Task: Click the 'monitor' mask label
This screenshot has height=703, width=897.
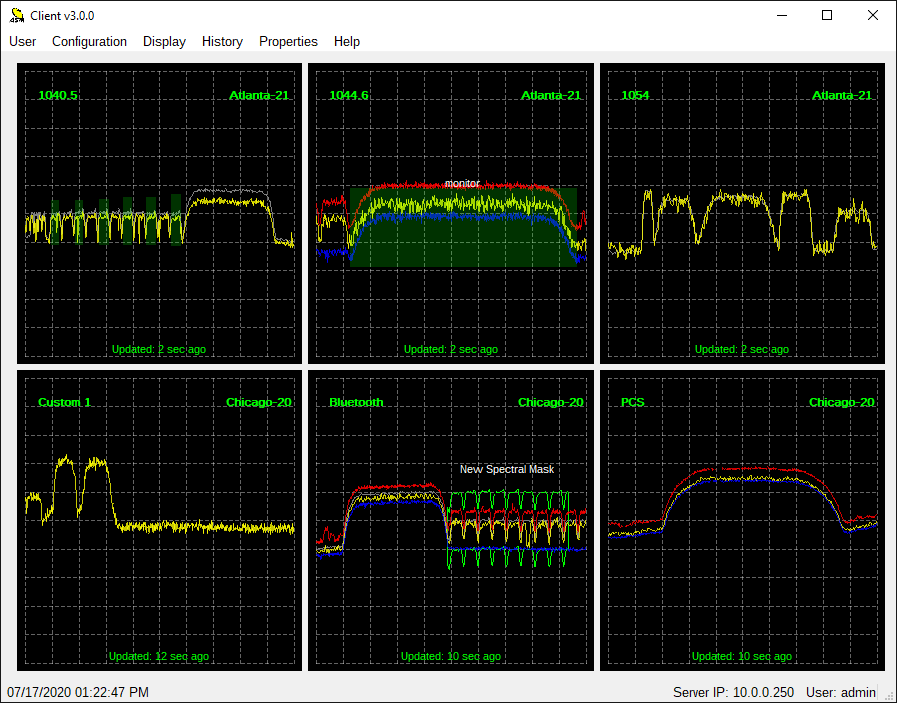Action: [462, 184]
